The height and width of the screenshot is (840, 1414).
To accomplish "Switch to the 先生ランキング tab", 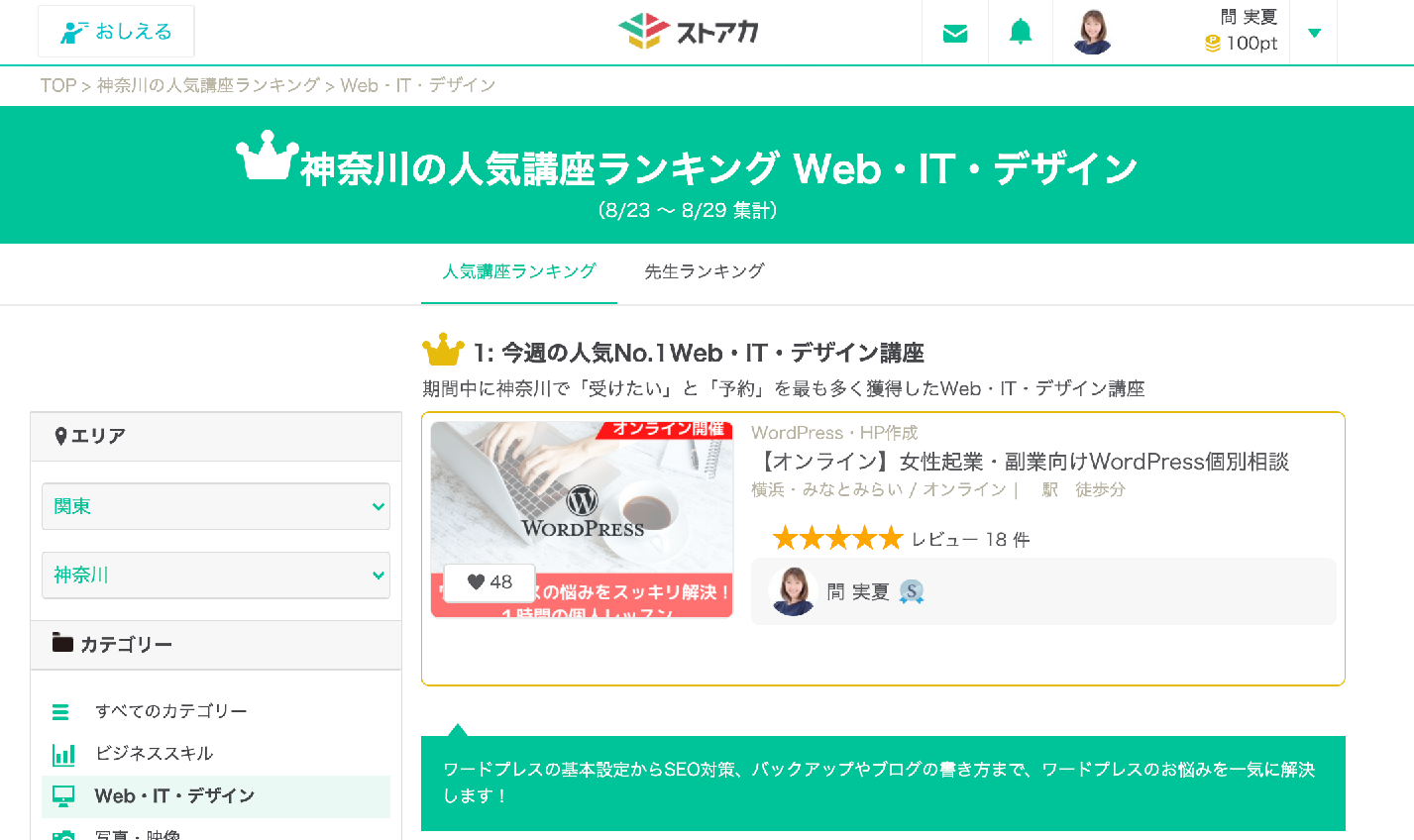I will (705, 271).
